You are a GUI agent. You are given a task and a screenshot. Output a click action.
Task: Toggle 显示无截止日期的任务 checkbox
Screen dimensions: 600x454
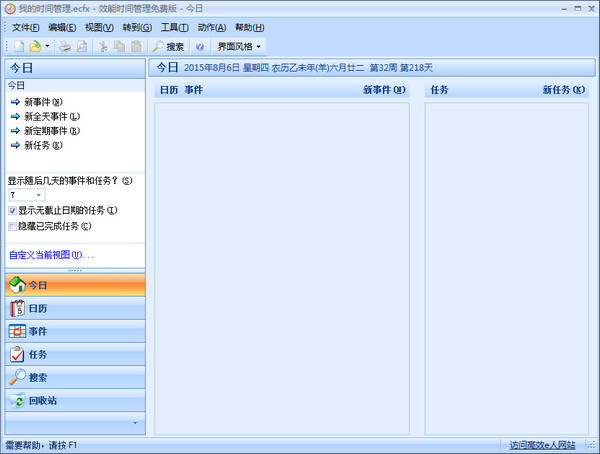[12, 211]
